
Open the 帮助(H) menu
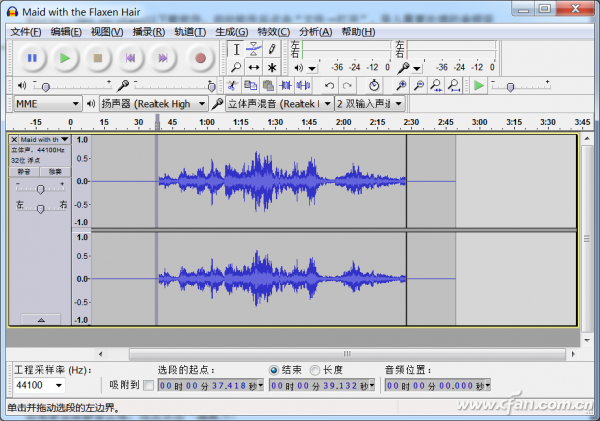358,32
